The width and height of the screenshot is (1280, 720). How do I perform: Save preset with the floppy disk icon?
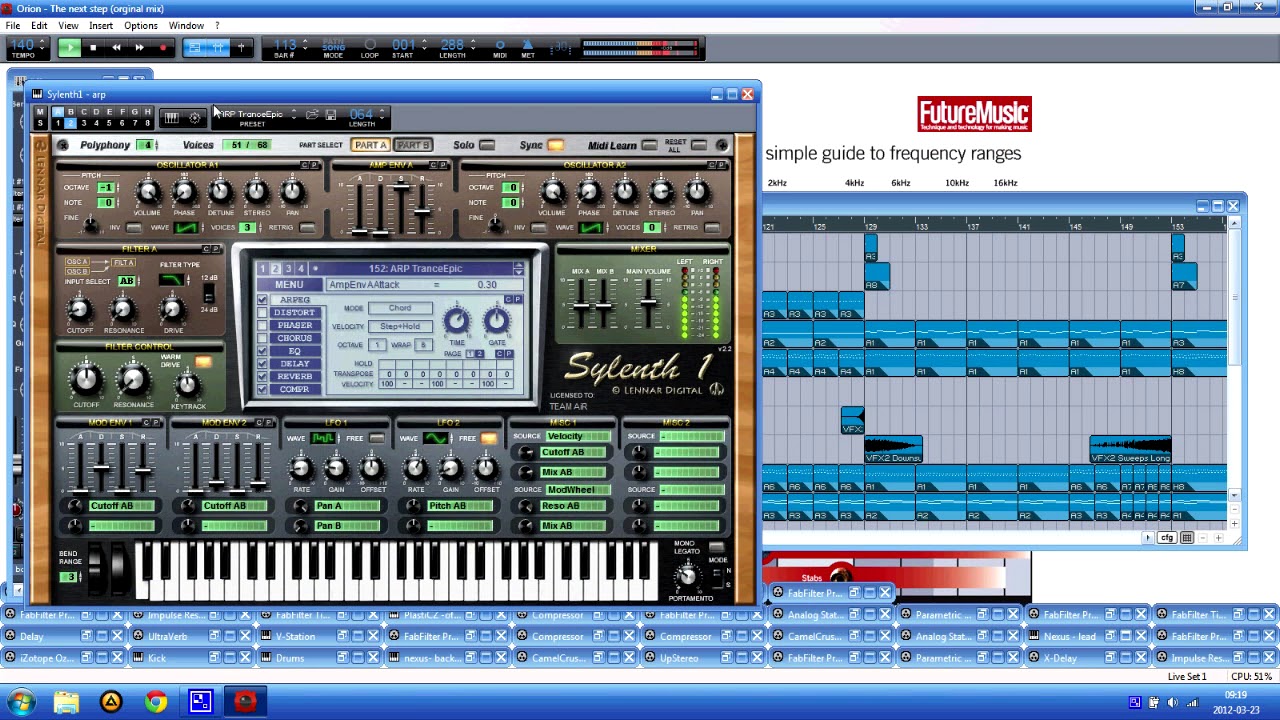tap(331, 116)
